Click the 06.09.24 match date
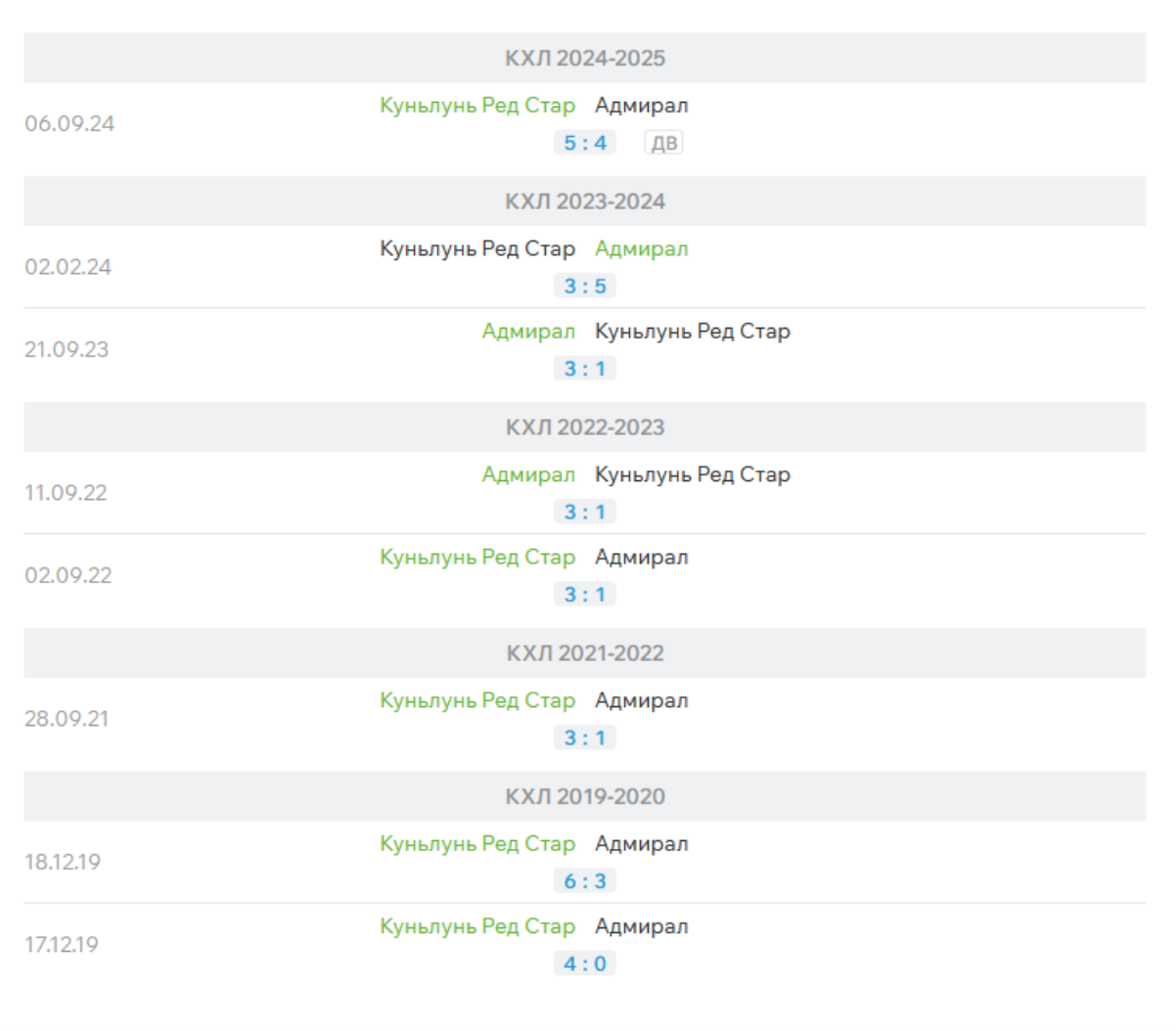Screen dimensions: 1176x1031 (69, 124)
